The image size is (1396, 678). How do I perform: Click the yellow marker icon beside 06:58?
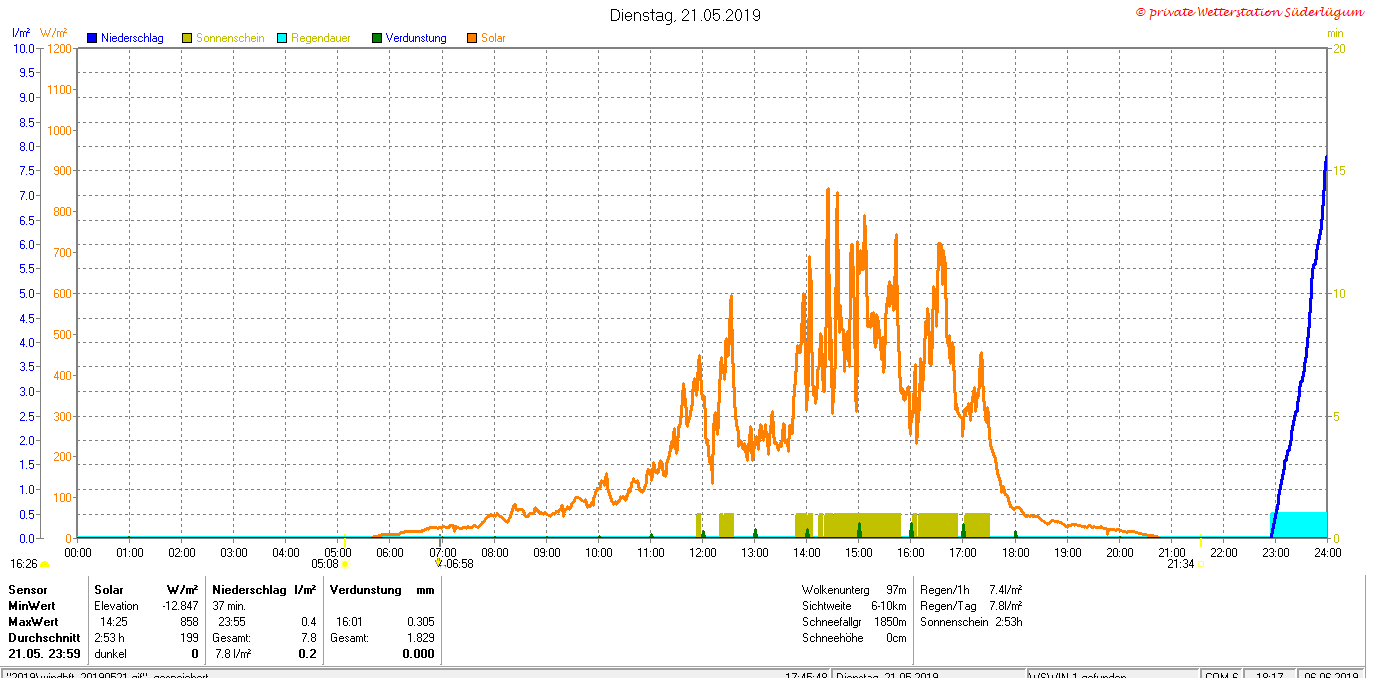(x=438, y=563)
